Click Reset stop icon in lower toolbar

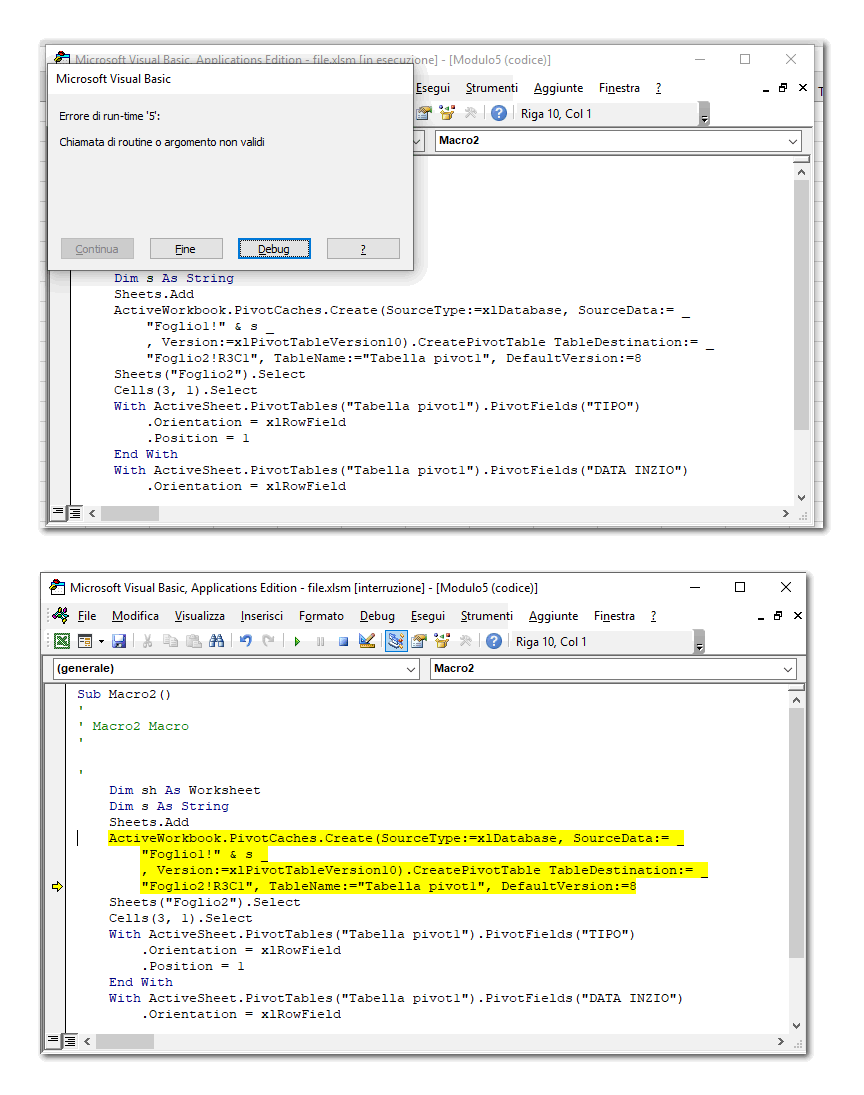click(x=344, y=641)
